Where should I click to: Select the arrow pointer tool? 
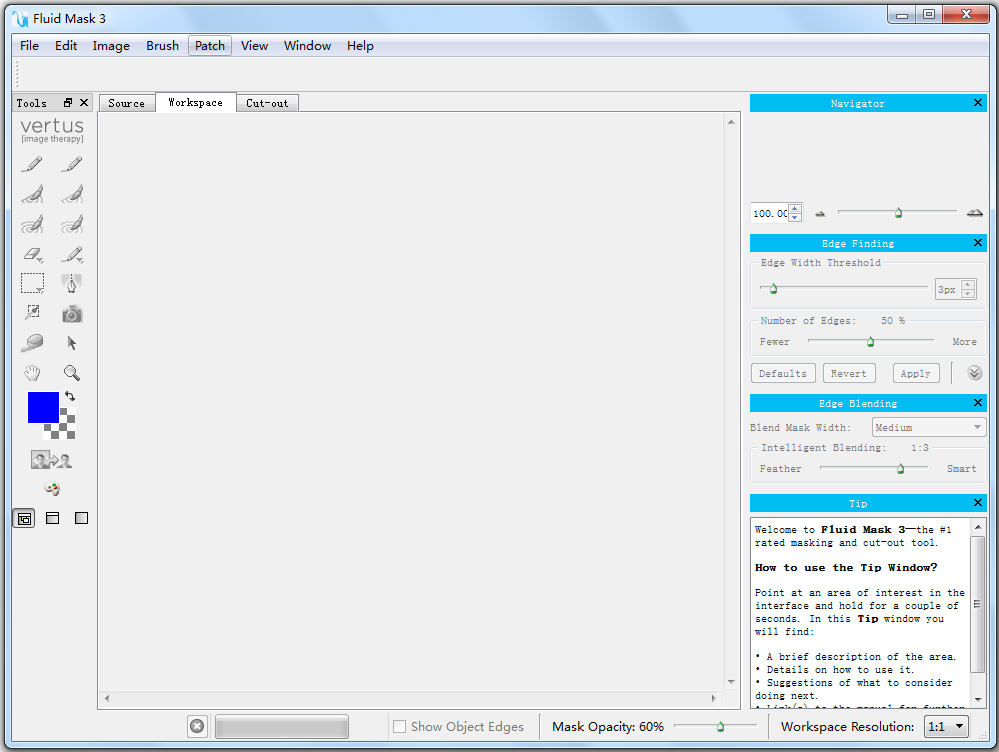tap(71, 343)
